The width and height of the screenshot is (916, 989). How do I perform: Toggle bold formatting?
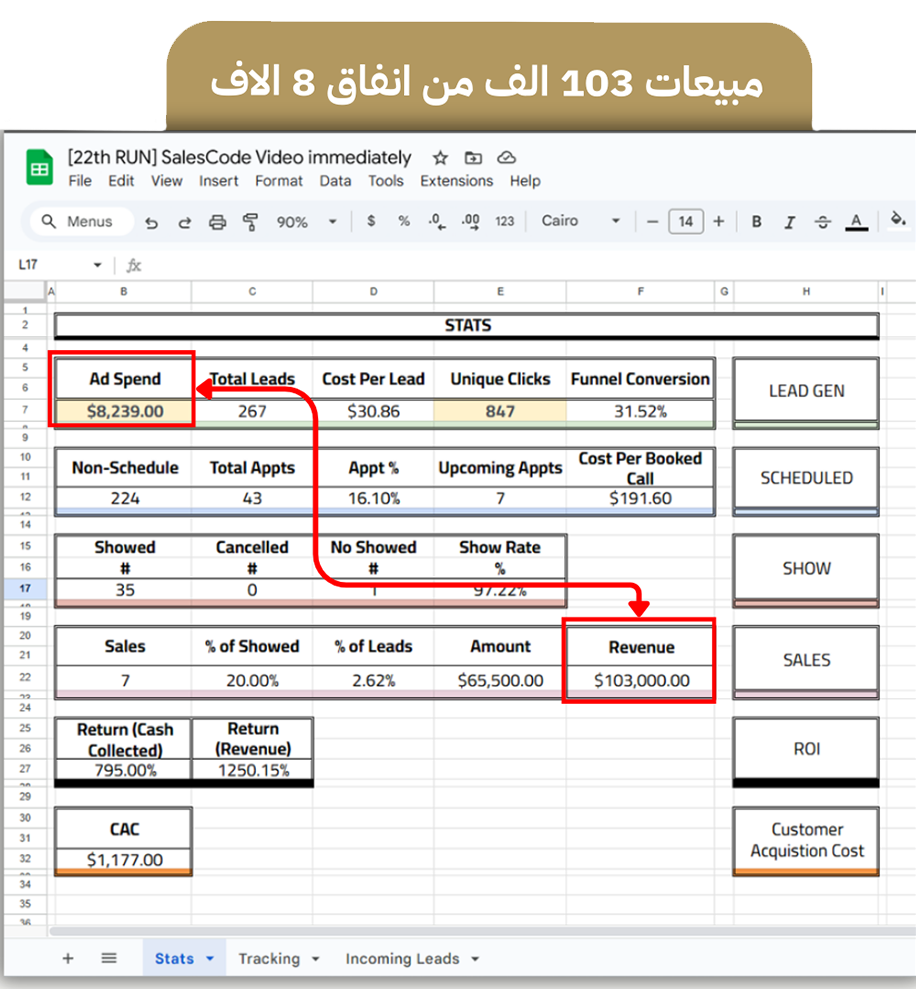click(x=756, y=222)
